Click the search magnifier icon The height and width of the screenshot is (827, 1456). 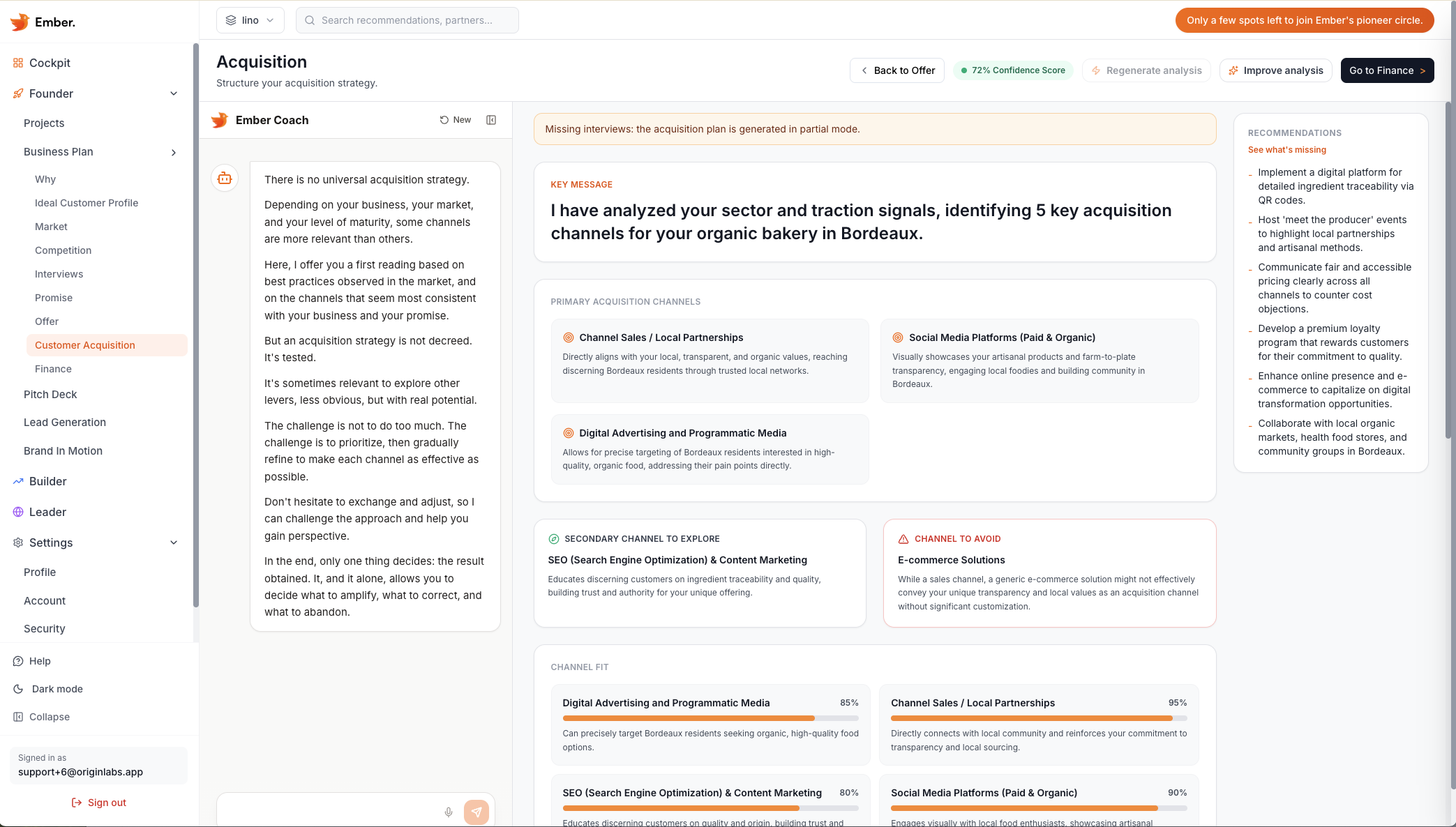[x=309, y=20]
